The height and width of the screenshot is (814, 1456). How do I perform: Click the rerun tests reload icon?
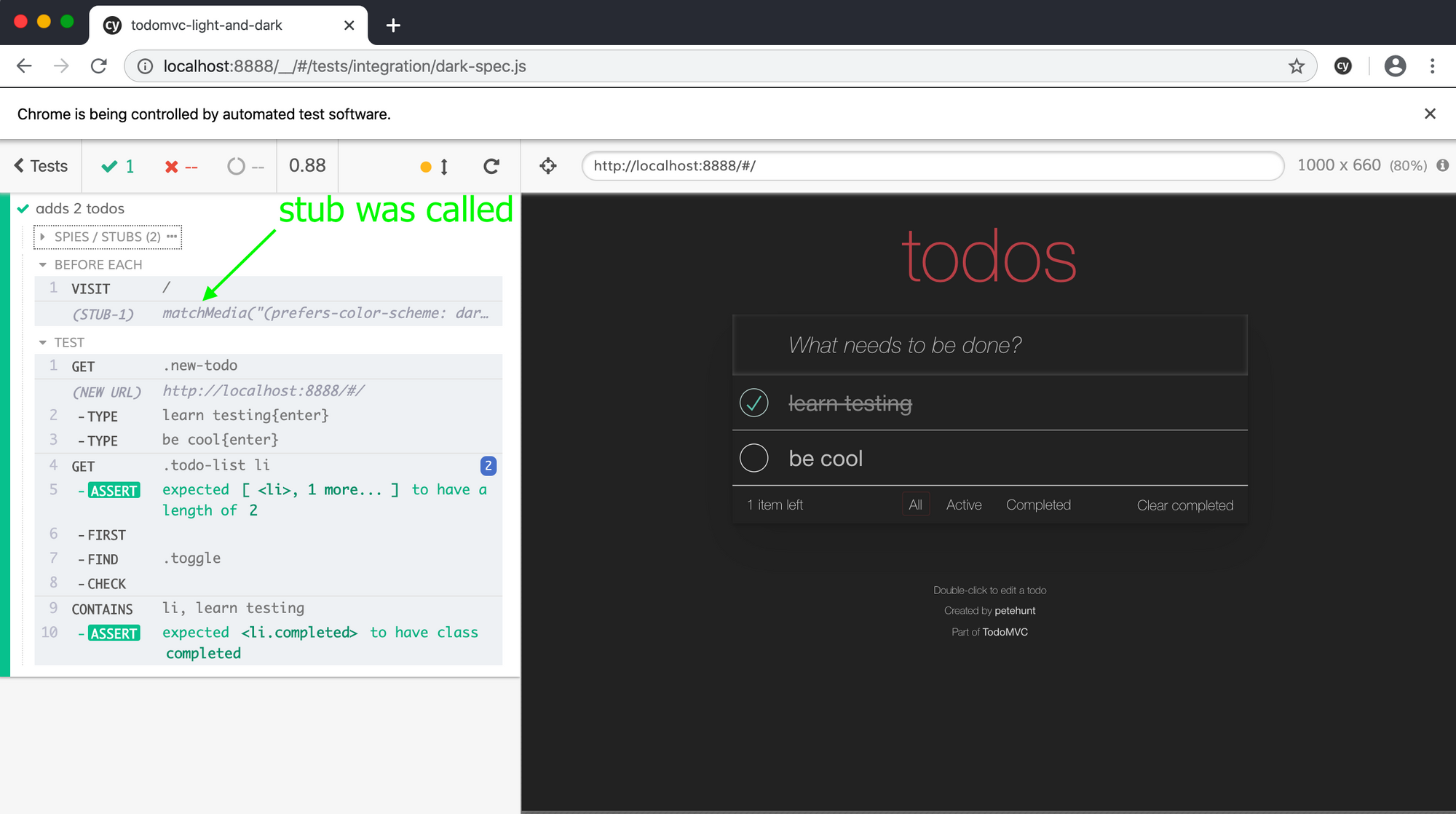tap(491, 166)
